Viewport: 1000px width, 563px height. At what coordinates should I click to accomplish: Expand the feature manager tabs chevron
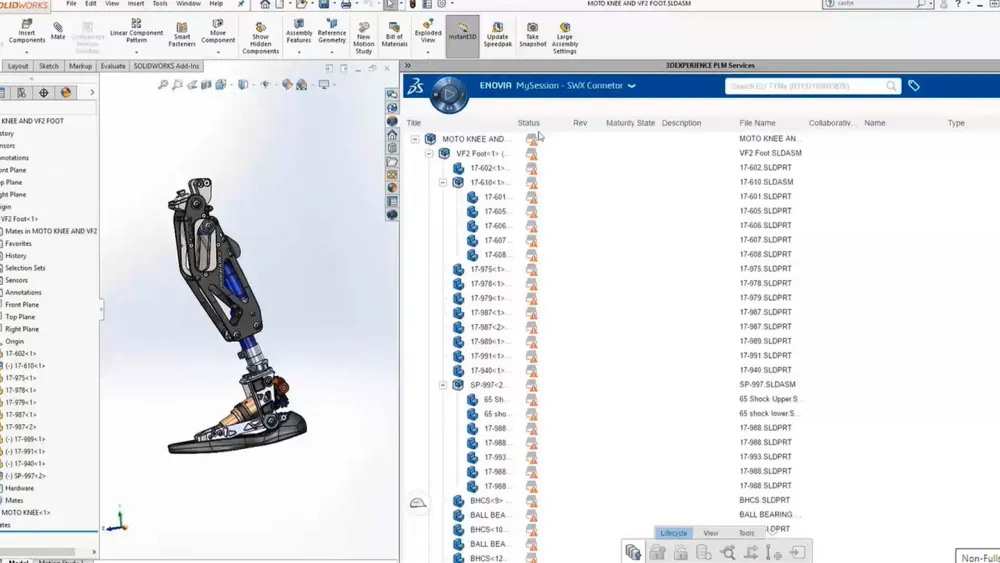92,92
